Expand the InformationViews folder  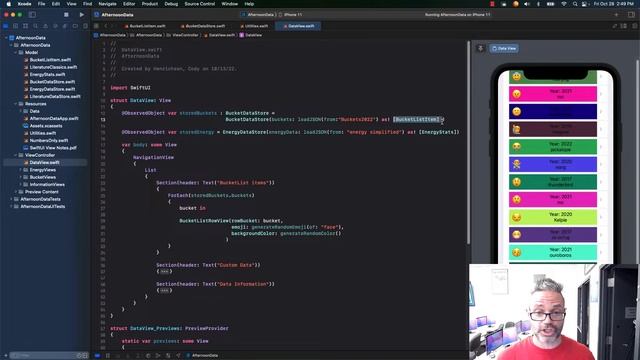20,184
